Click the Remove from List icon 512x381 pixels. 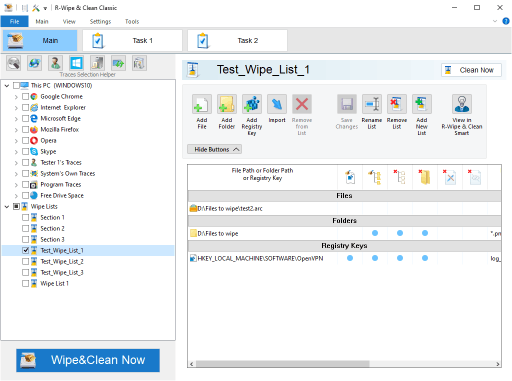[302, 104]
